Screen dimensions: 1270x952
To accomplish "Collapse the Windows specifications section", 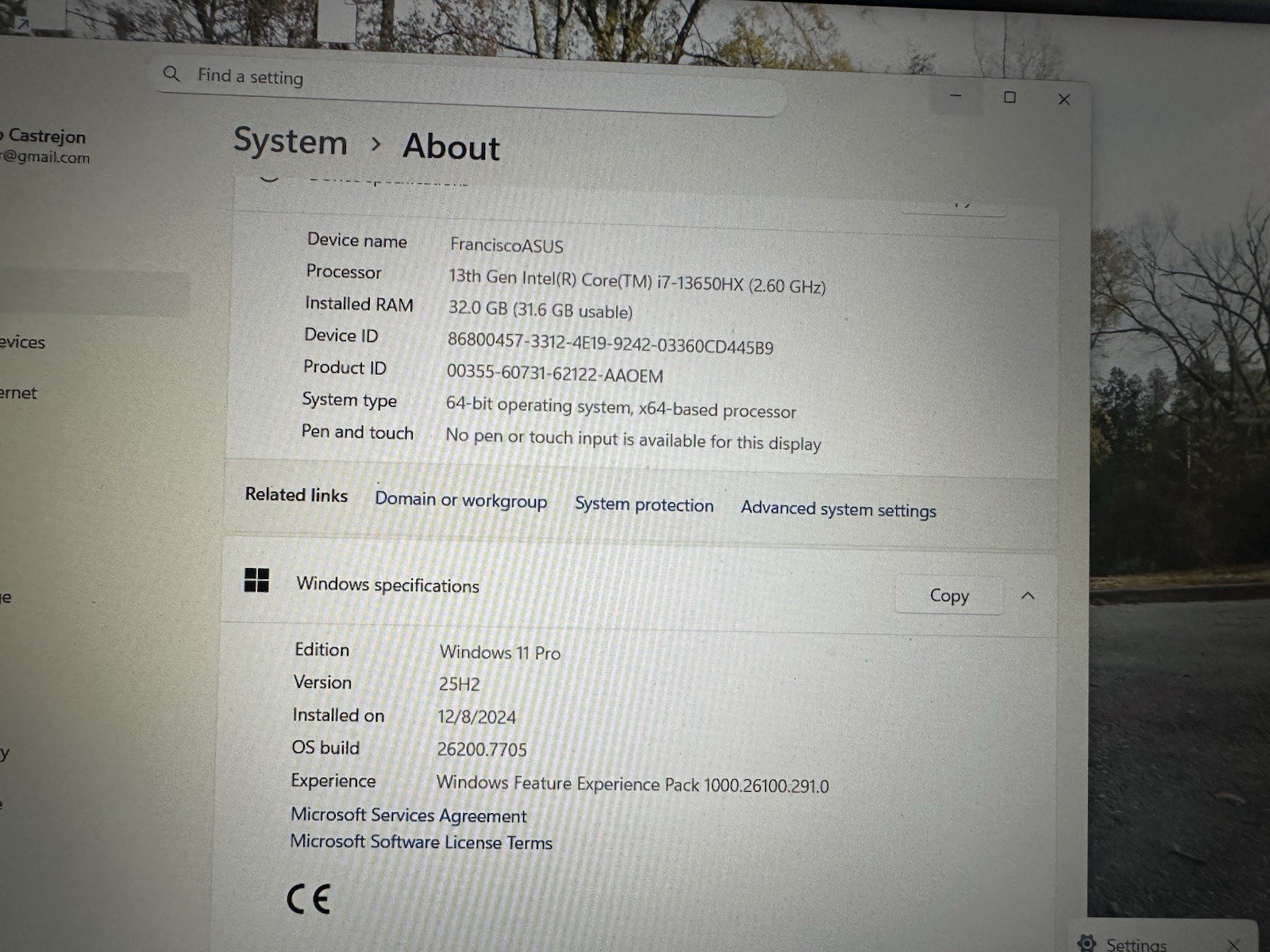I will [1028, 596].
